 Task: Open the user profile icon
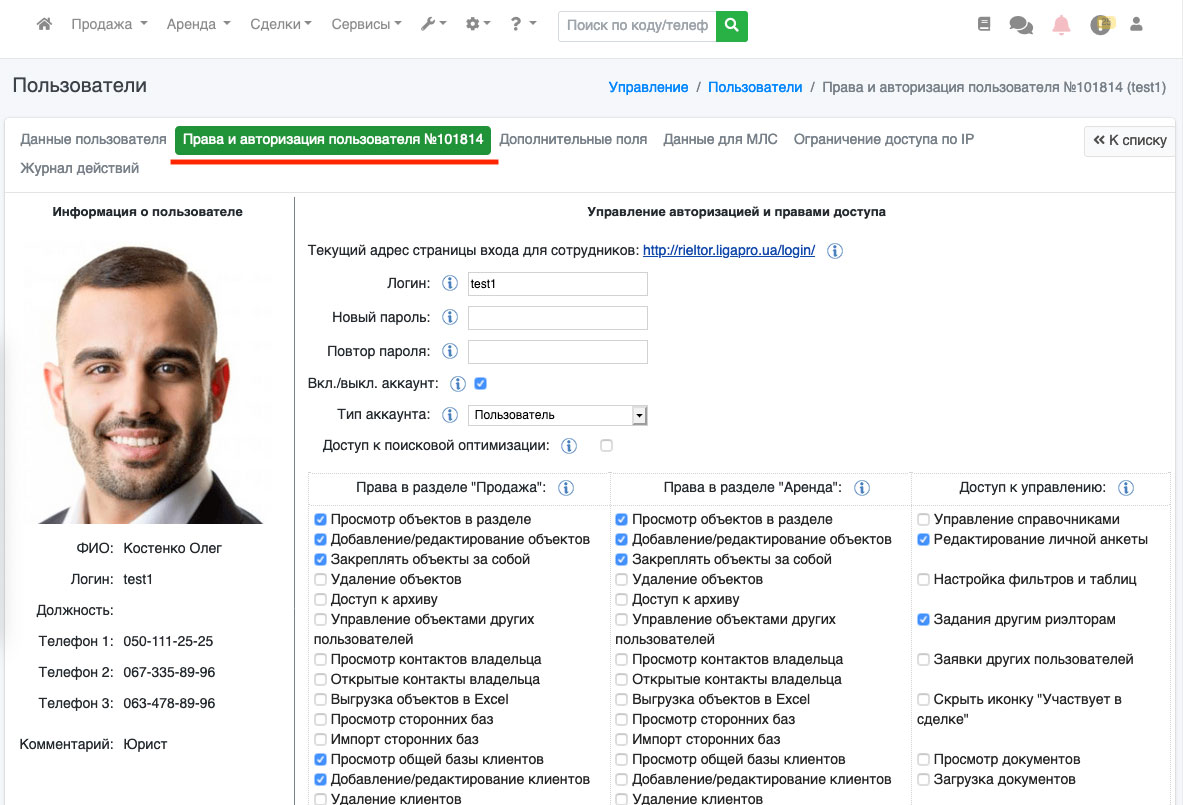pyautogui.click(x=1136, y=25)
